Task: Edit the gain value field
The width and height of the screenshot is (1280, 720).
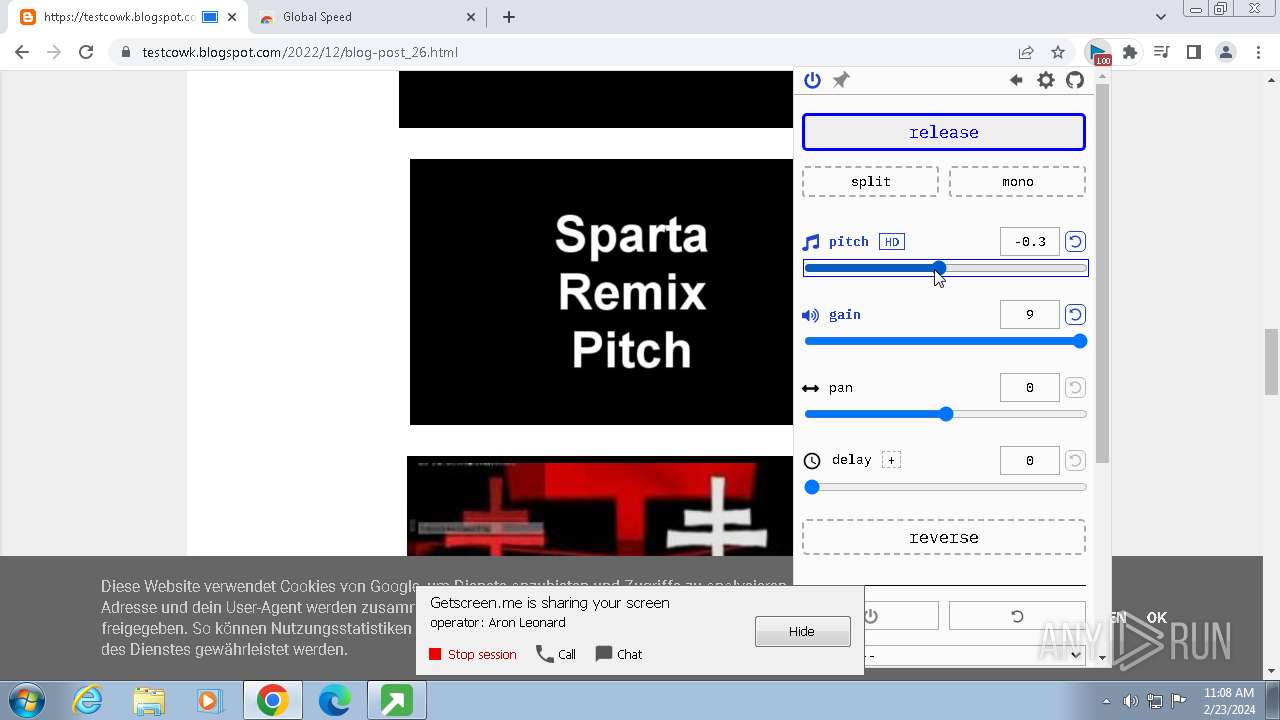Action: pos(1029,314)
